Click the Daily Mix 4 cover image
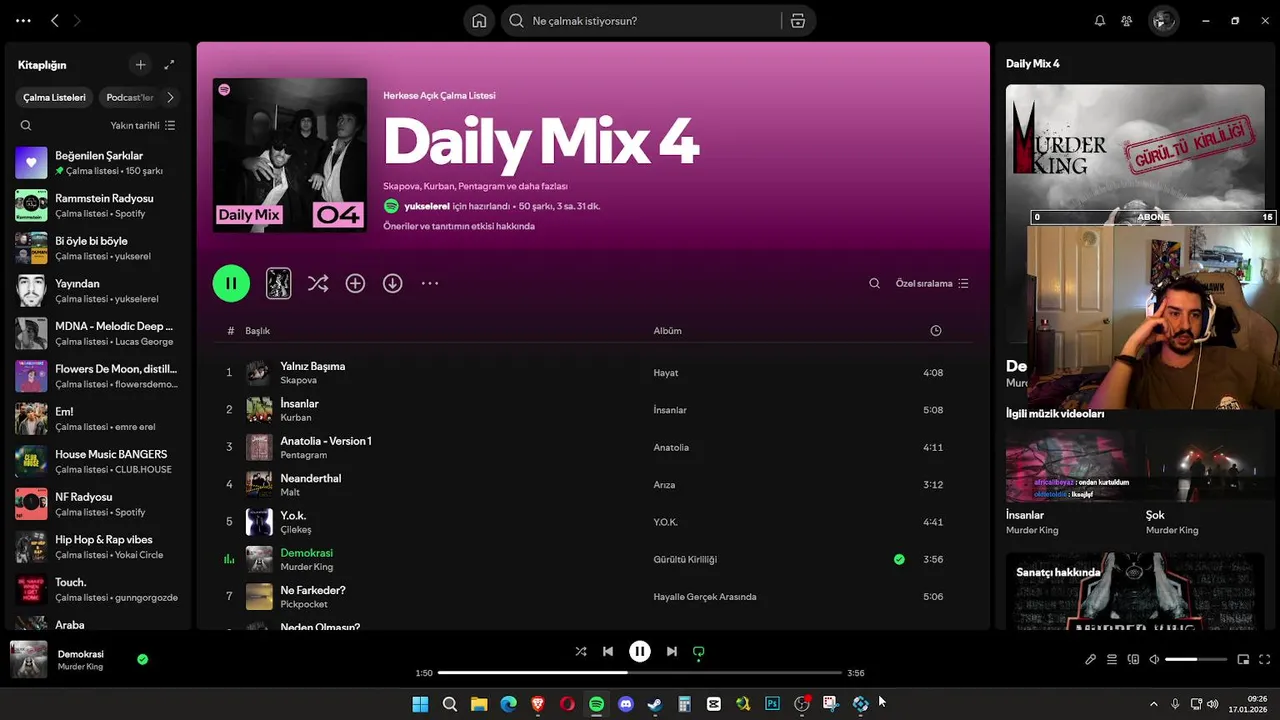Screen dimensions: 1280x720 tap(290, 155)
